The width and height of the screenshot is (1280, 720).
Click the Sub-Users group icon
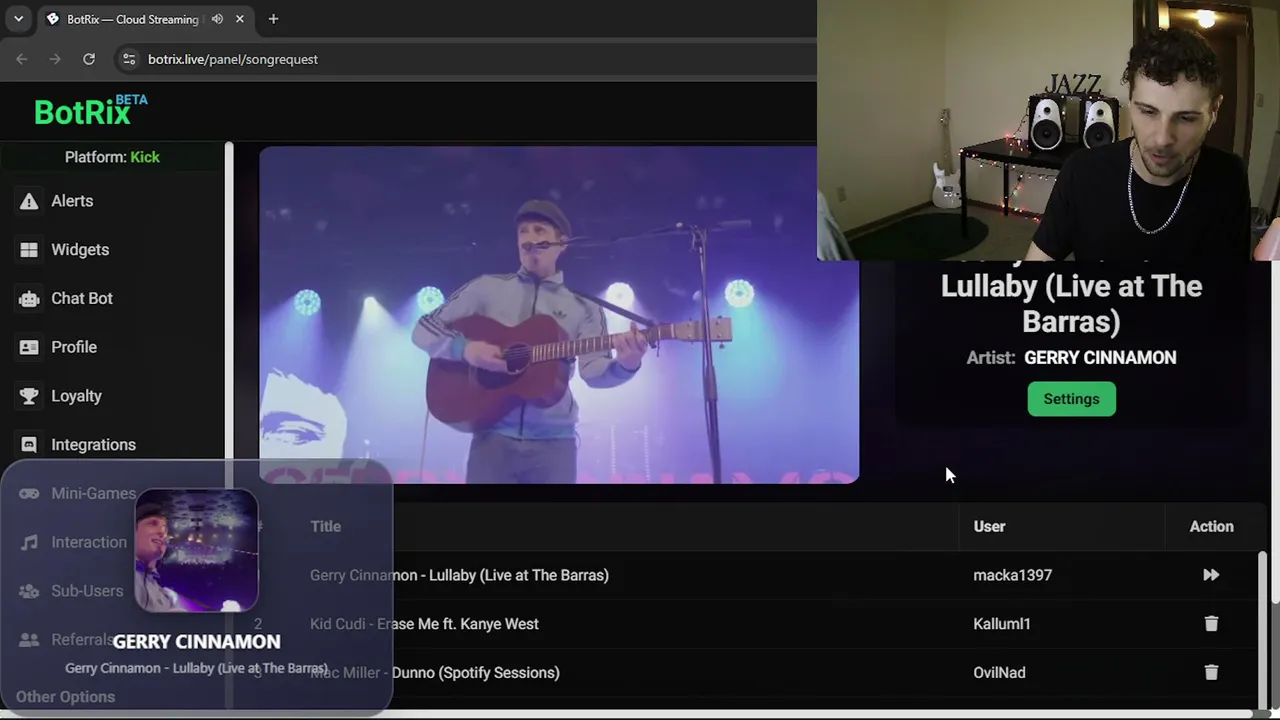click(x=29, y=591)
